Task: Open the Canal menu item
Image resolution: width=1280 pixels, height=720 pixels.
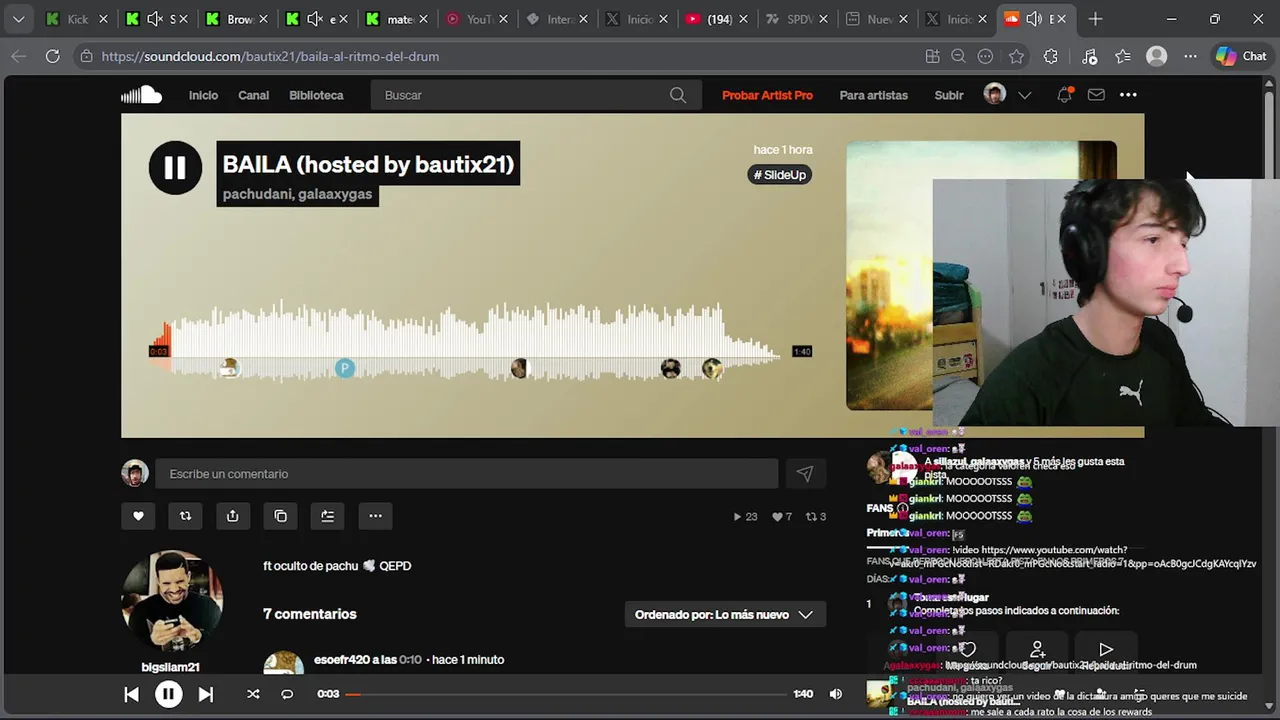Action: (253, 95)
